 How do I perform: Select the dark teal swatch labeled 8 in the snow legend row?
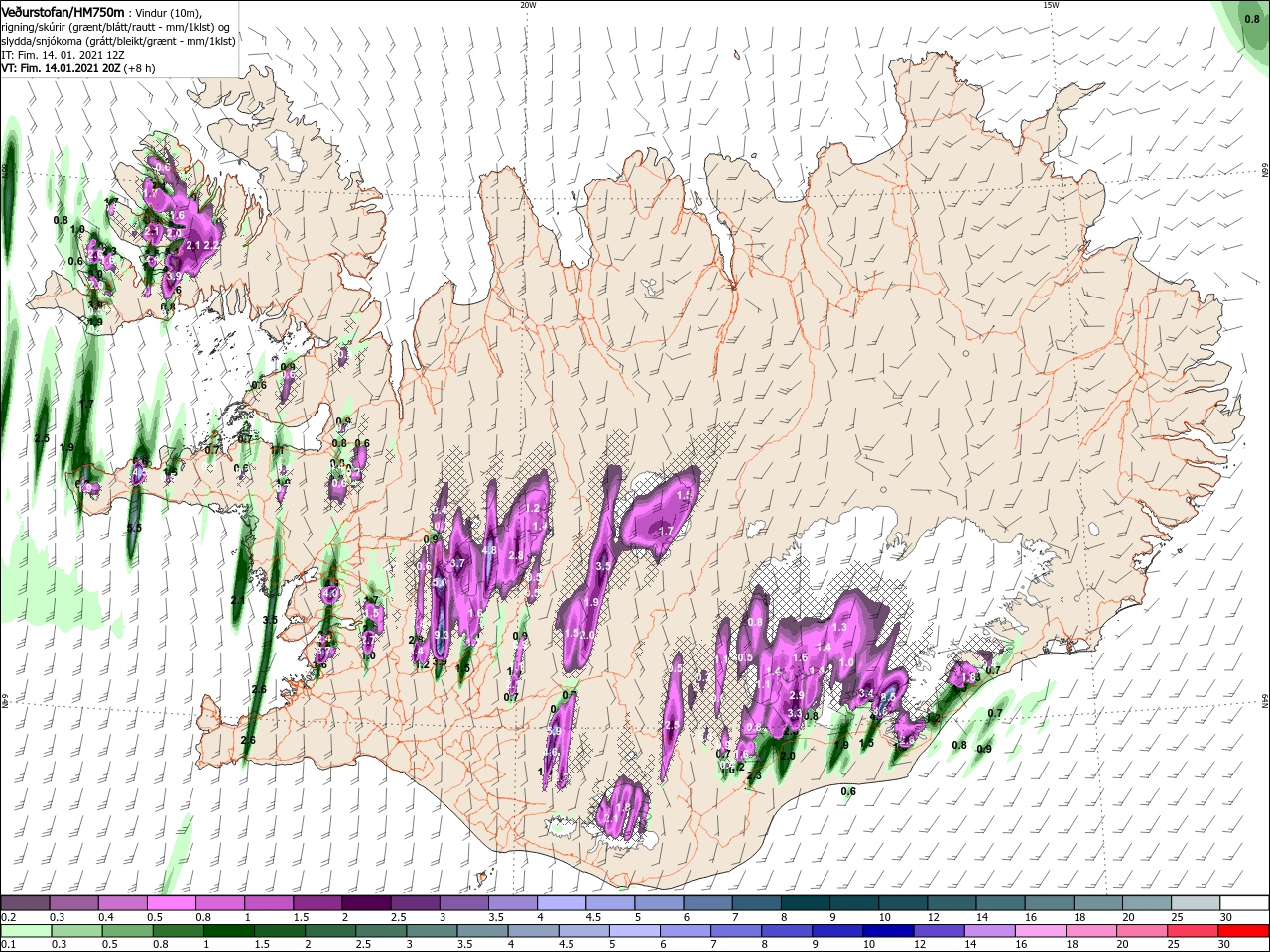(805, 903)
